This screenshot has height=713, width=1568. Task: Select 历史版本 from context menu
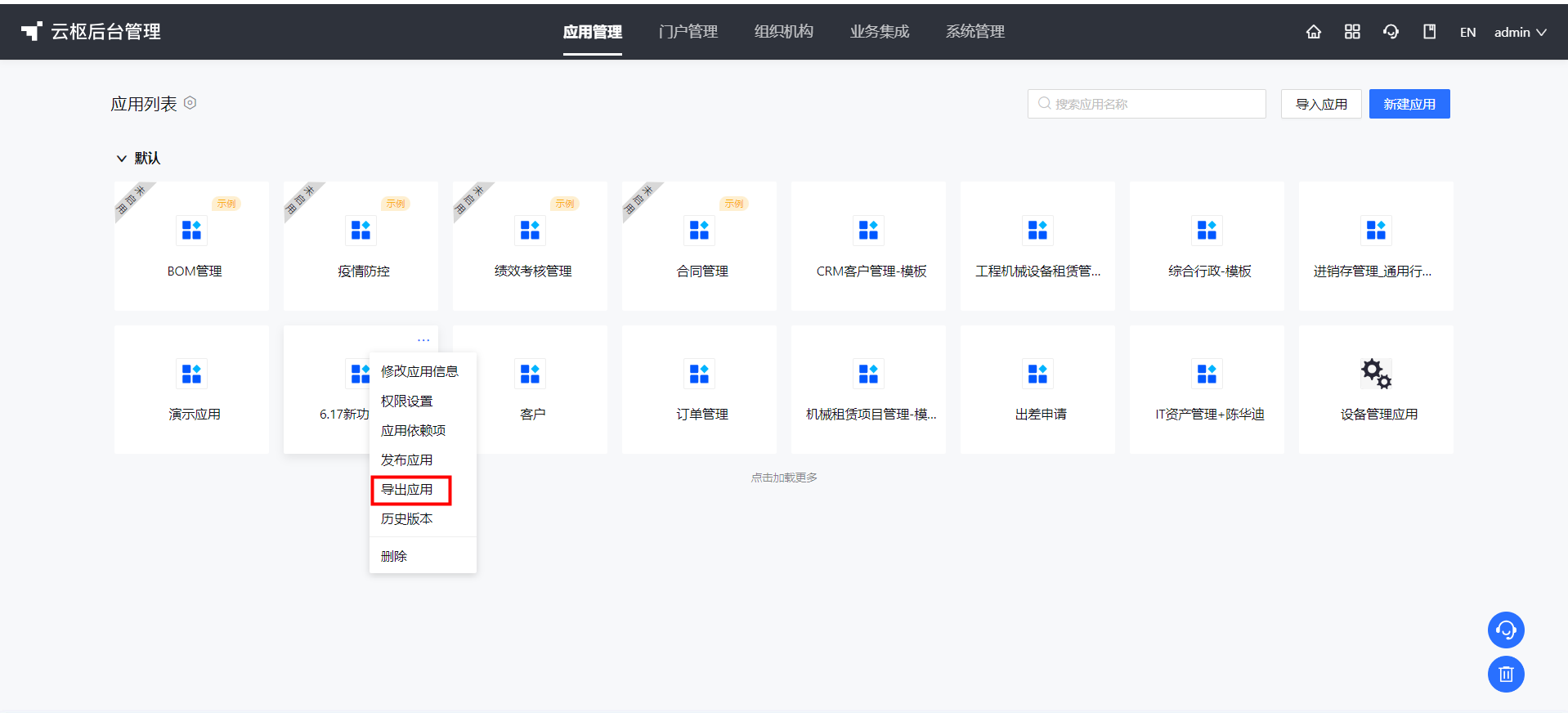[x=423, y=518]
